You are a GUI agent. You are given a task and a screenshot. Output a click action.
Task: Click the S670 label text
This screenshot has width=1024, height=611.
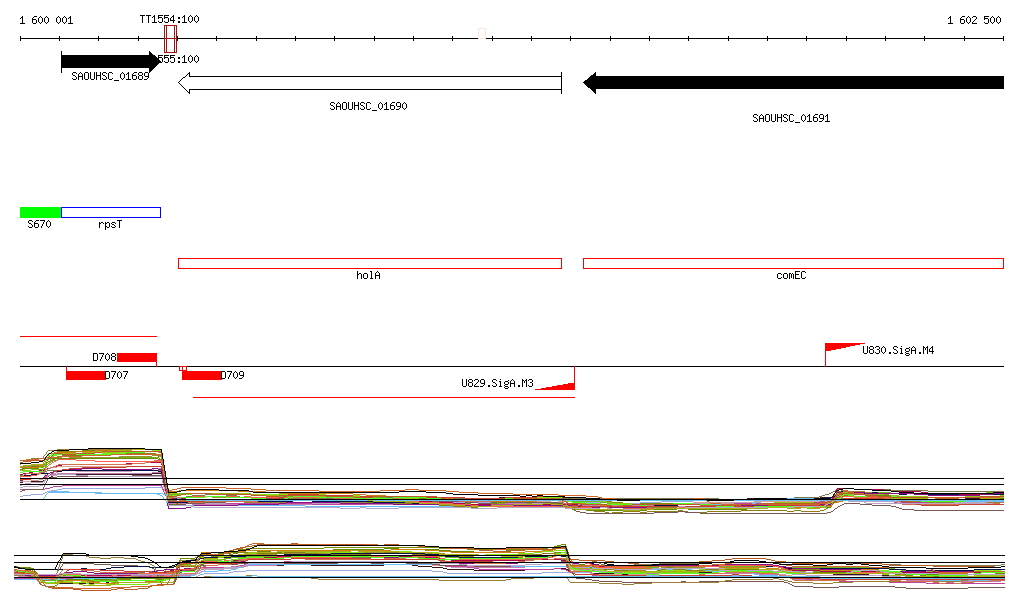[39, 225]
